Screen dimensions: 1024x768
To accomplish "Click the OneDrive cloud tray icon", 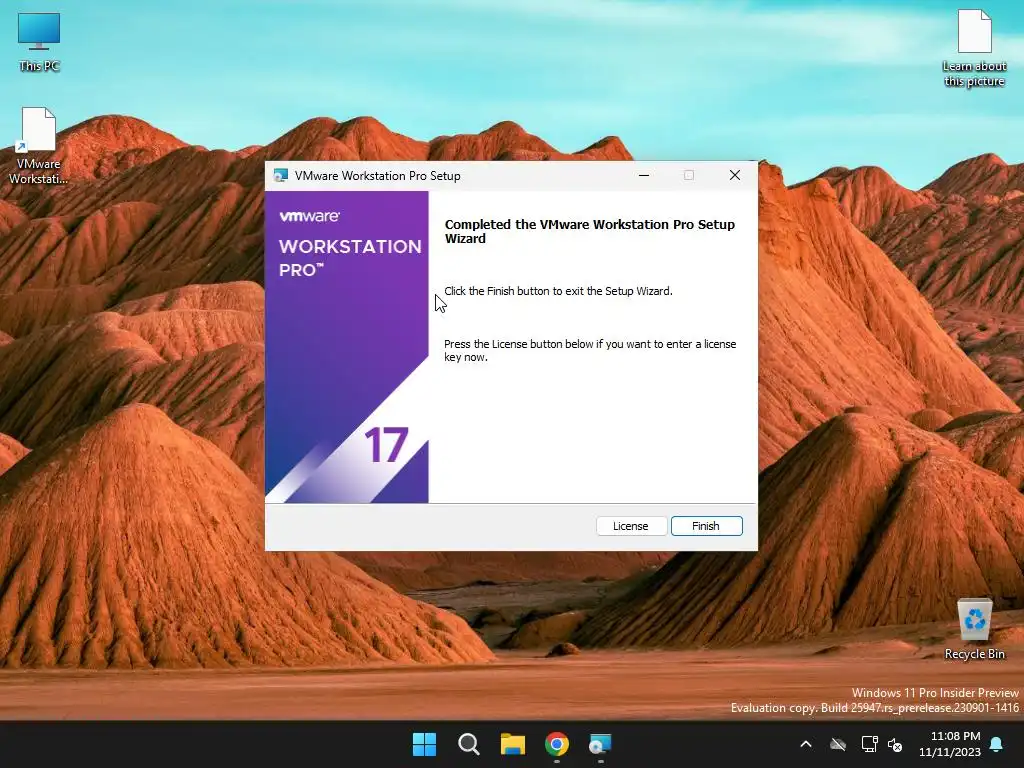I will 838,744.
